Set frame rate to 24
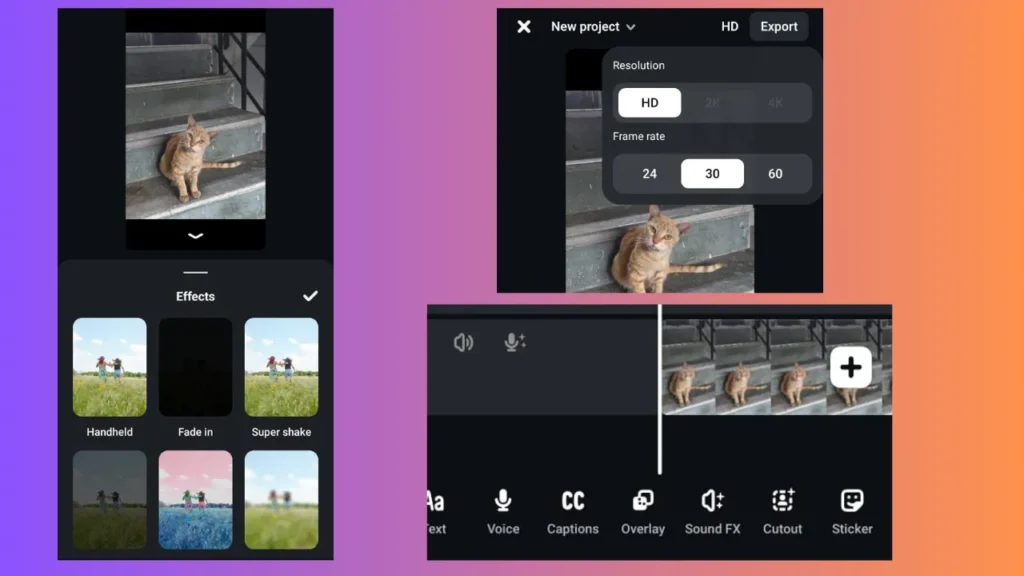This screenshot has height=576, width=1024. tap(649, 174)
